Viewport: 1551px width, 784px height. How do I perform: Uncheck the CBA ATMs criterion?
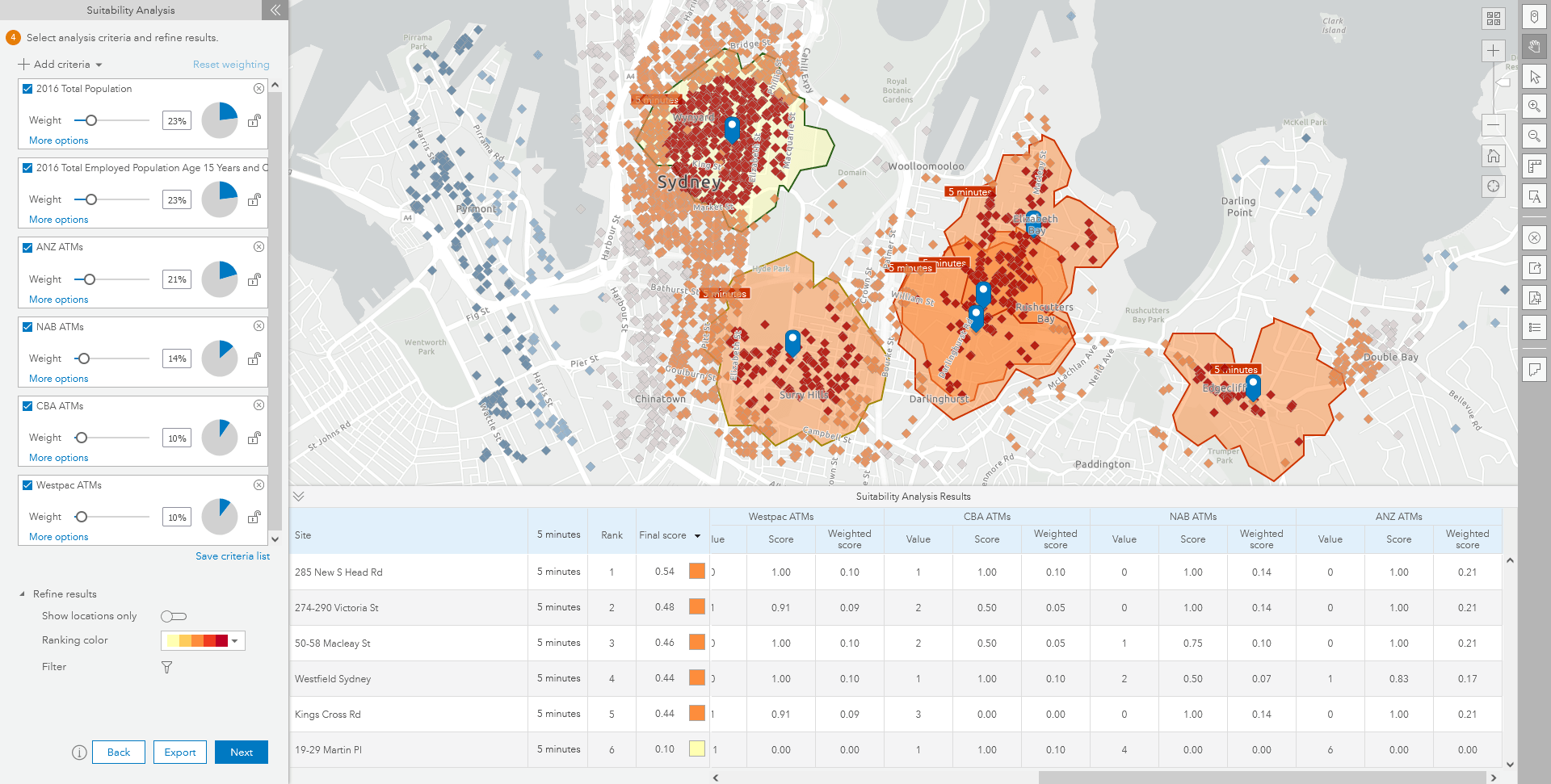coord(26,405)
